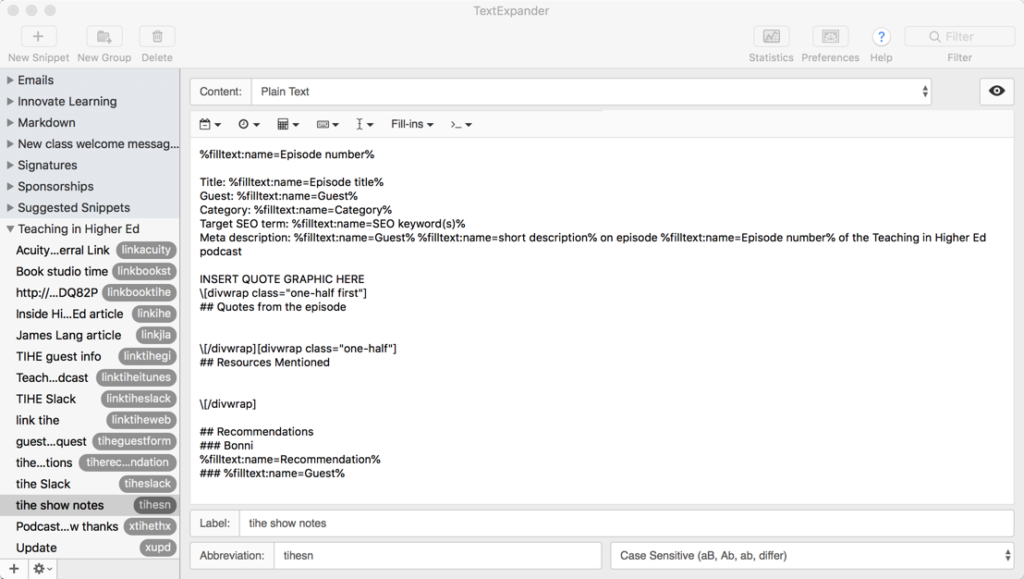Open the Case Sensitive dropdown
The height and width of the screenshot is (579, 1024).
pyautogui.click(x=812, y=556)
